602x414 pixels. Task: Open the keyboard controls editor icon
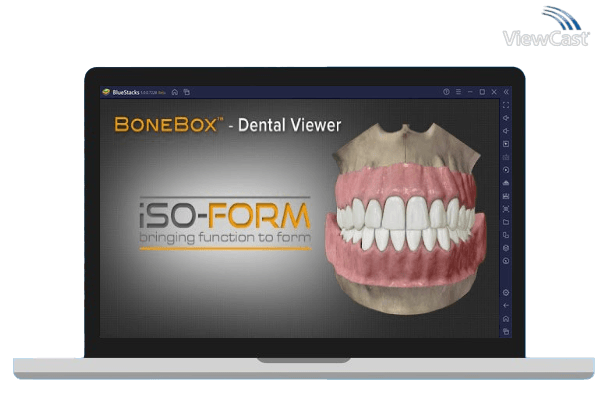(506, 157)
